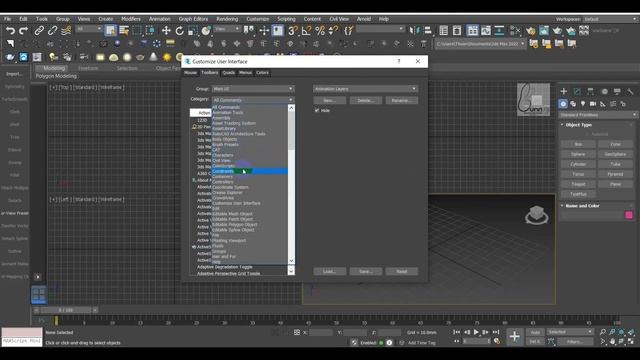
Task: Select Customize User Interface in category list
Action: [236, 203]
